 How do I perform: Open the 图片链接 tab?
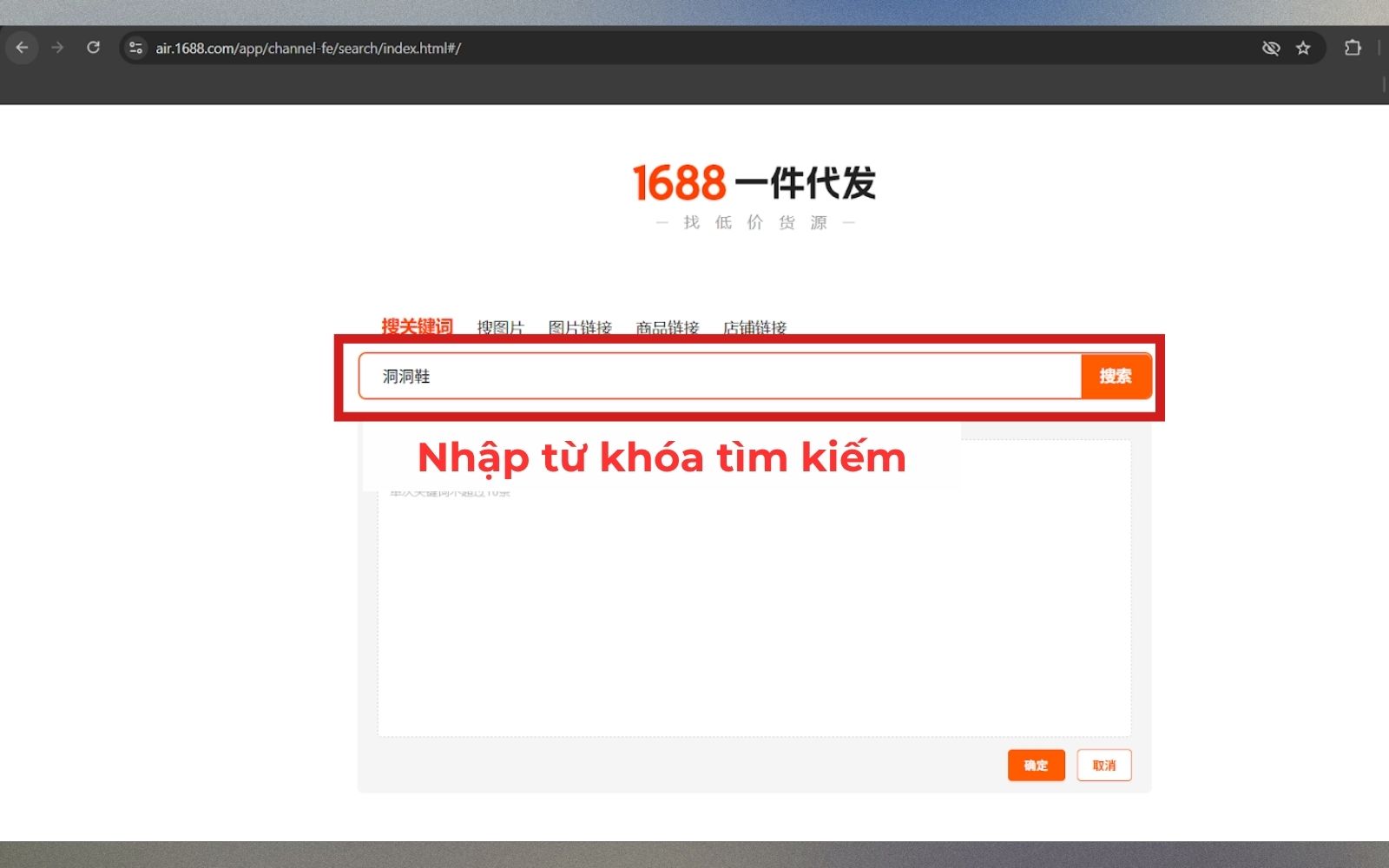coord(580,327)
